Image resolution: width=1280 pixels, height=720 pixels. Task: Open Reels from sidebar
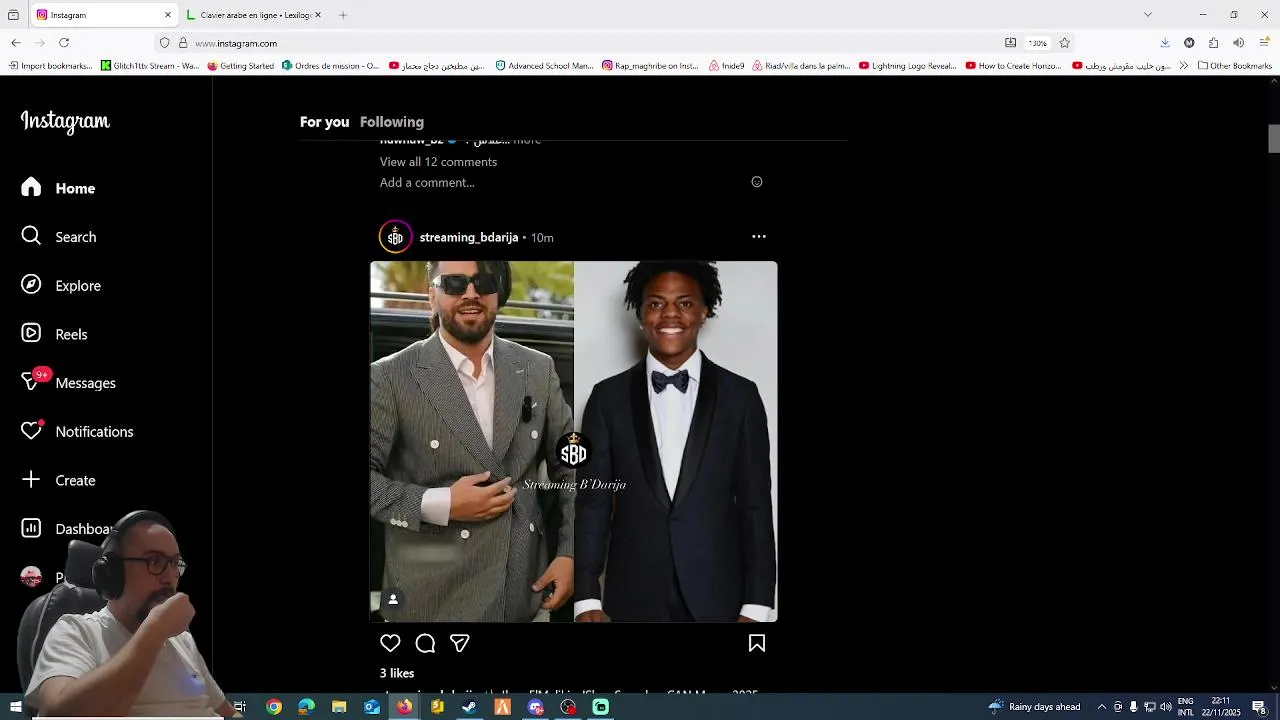click(55, 334)
